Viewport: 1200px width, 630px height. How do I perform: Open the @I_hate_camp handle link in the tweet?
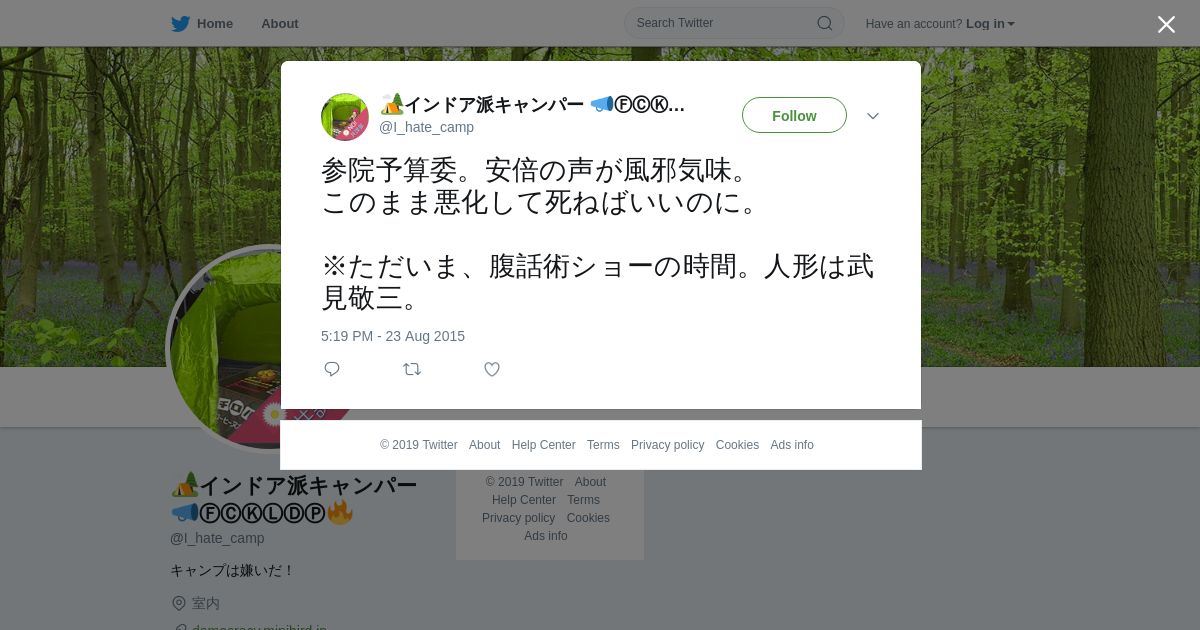426,127
